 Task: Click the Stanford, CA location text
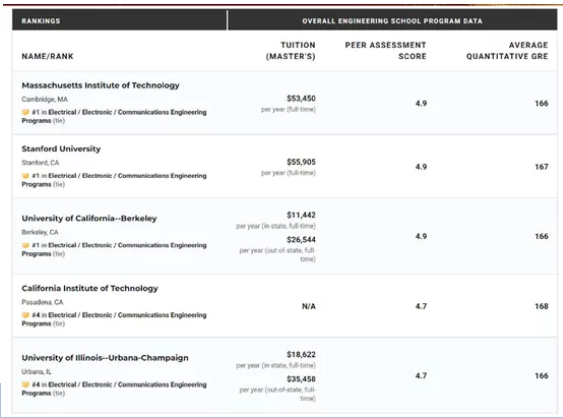pyautogui.click(x=40, y=163)
